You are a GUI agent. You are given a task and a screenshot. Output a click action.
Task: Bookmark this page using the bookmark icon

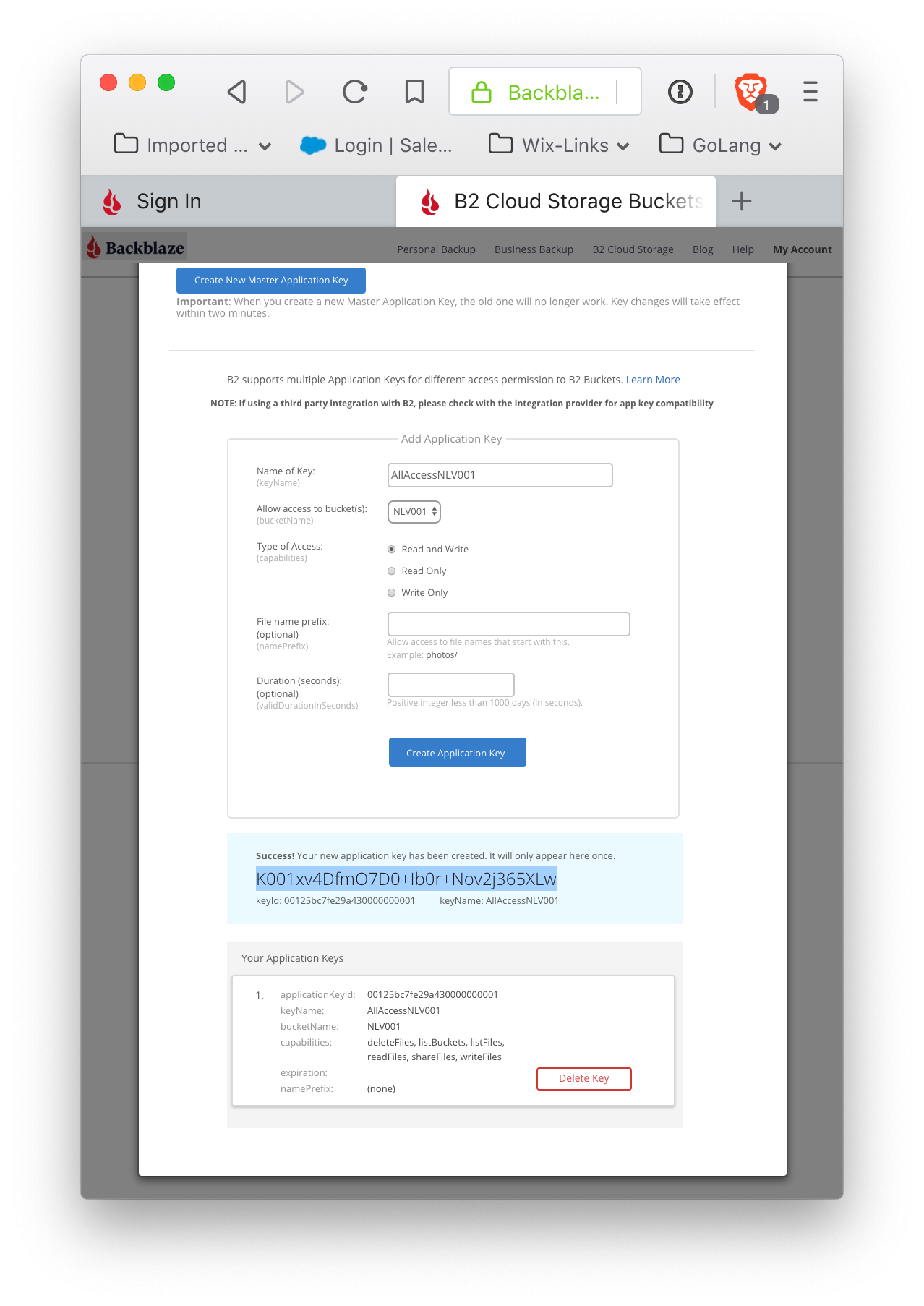(x=414, y=92)
